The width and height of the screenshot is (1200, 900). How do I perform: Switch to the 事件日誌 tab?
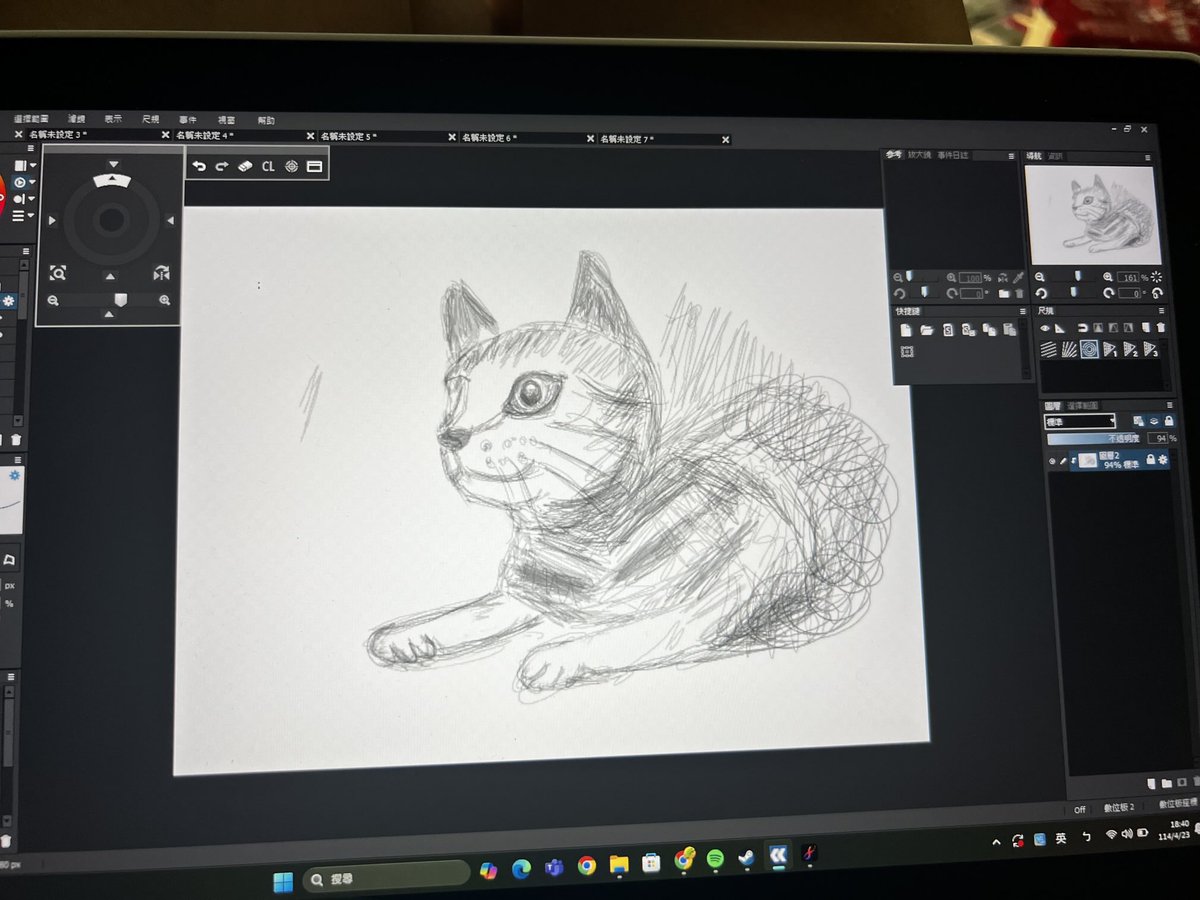click(953, 155)
